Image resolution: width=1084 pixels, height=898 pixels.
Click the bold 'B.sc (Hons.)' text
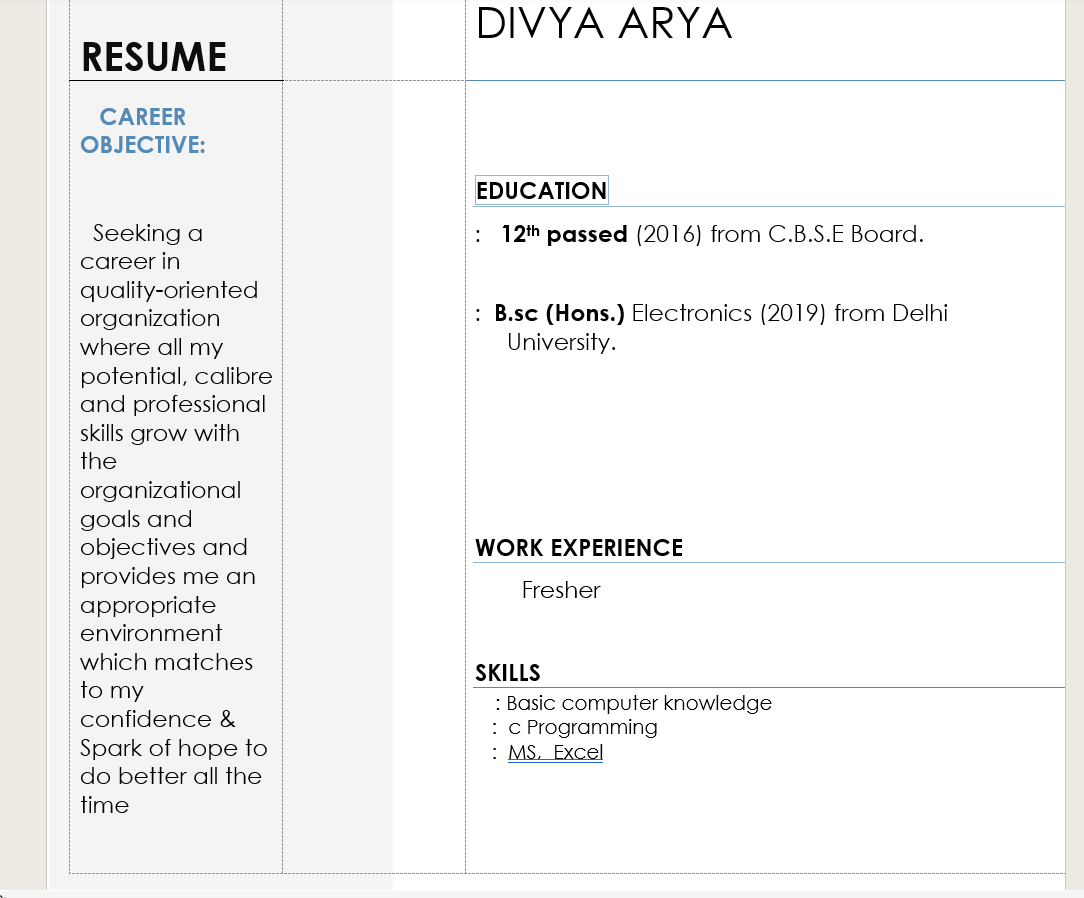point(559,314)
